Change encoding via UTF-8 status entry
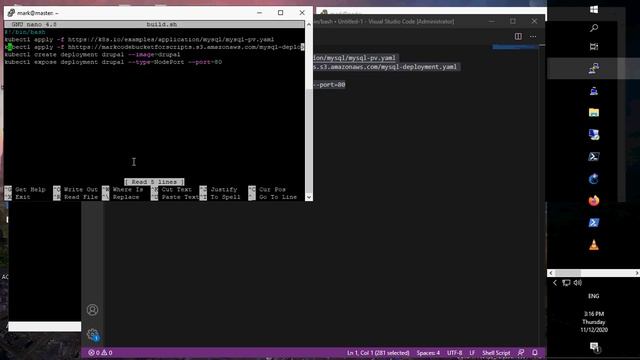The width and height of the screenshot is (640, 360). [455, 353]
